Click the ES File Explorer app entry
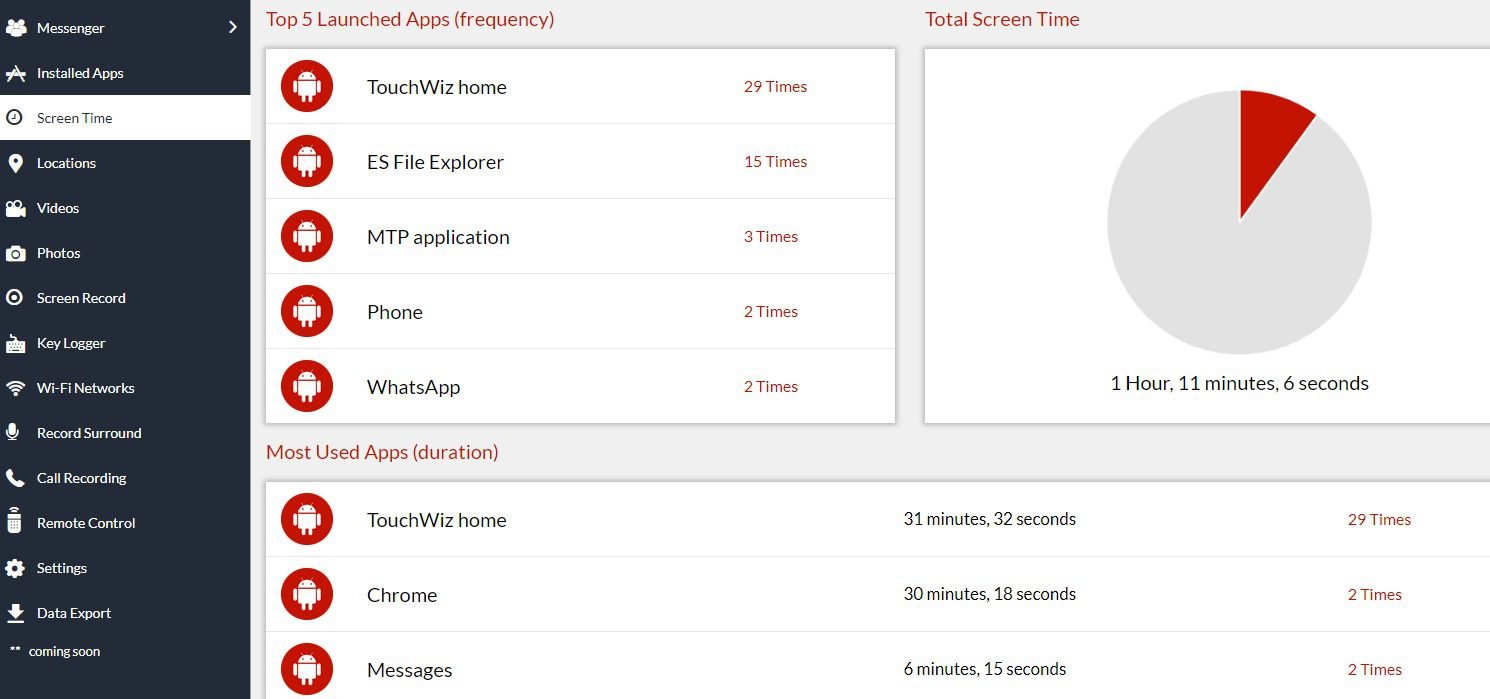 pyautogui.click(x=435, y=162)
